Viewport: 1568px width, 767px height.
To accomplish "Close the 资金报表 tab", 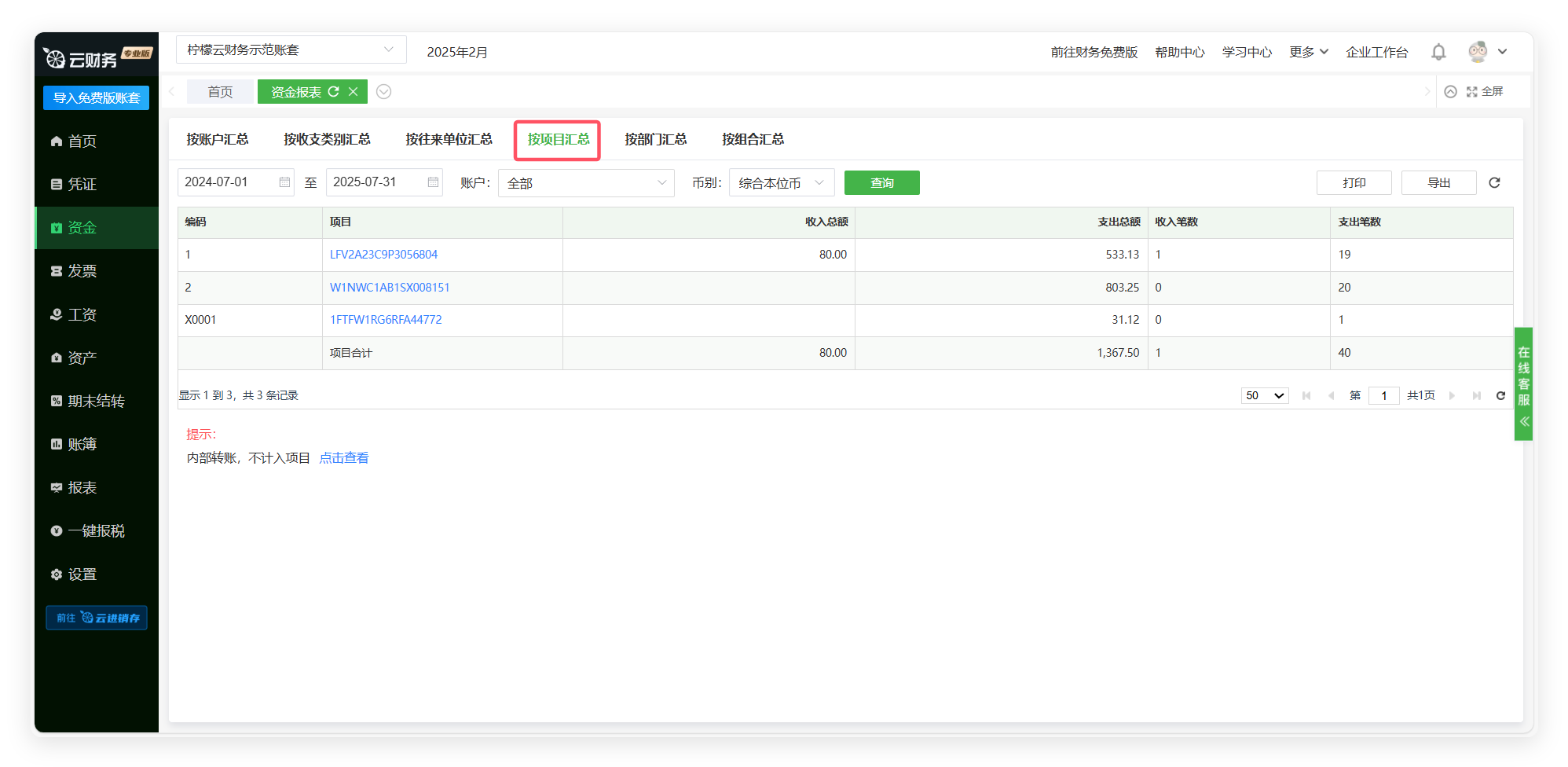I will (x=354, y=92).
